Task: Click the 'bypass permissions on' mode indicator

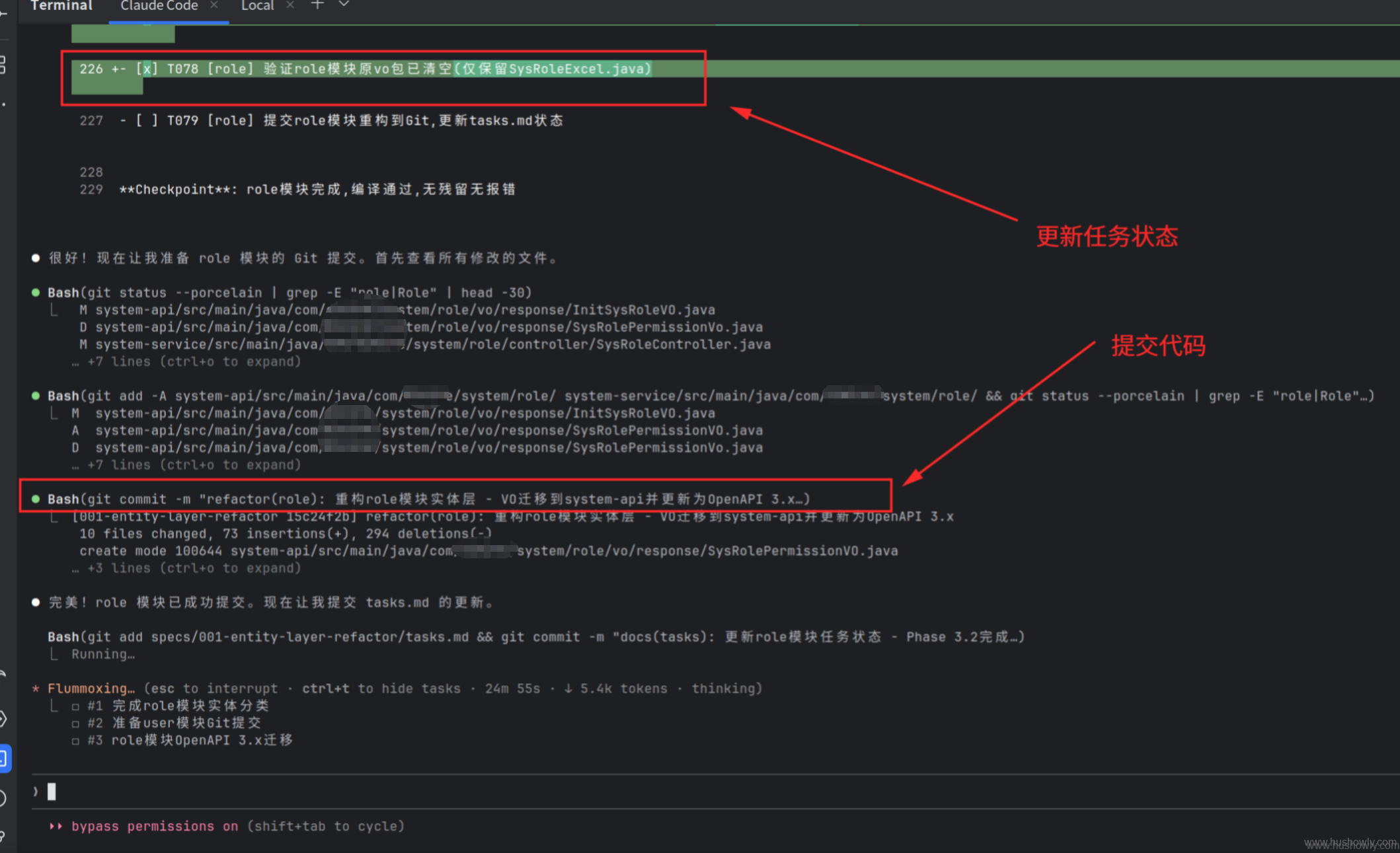Action: coord(154,827)
